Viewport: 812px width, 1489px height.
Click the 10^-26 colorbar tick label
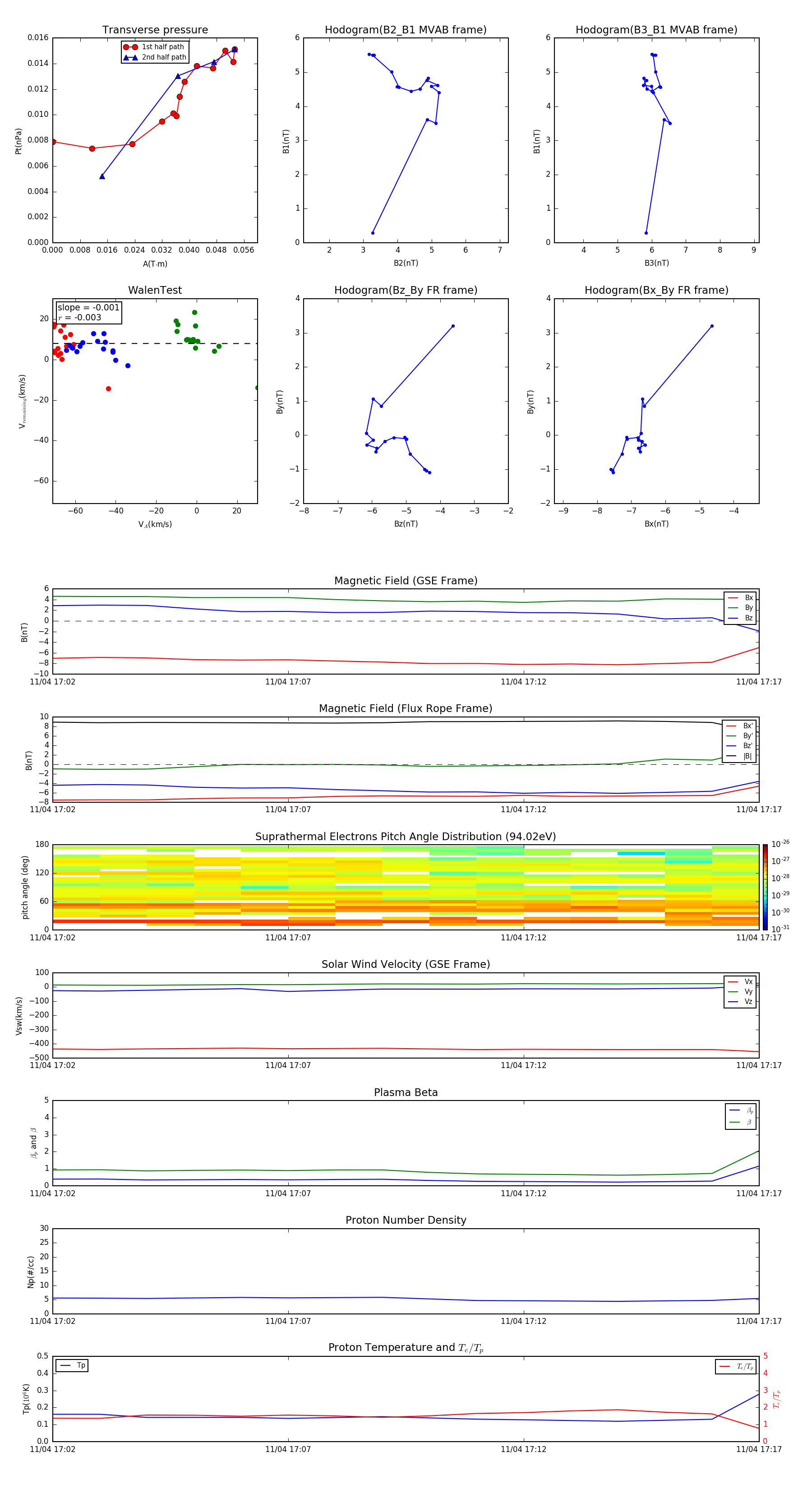(780, 844)
